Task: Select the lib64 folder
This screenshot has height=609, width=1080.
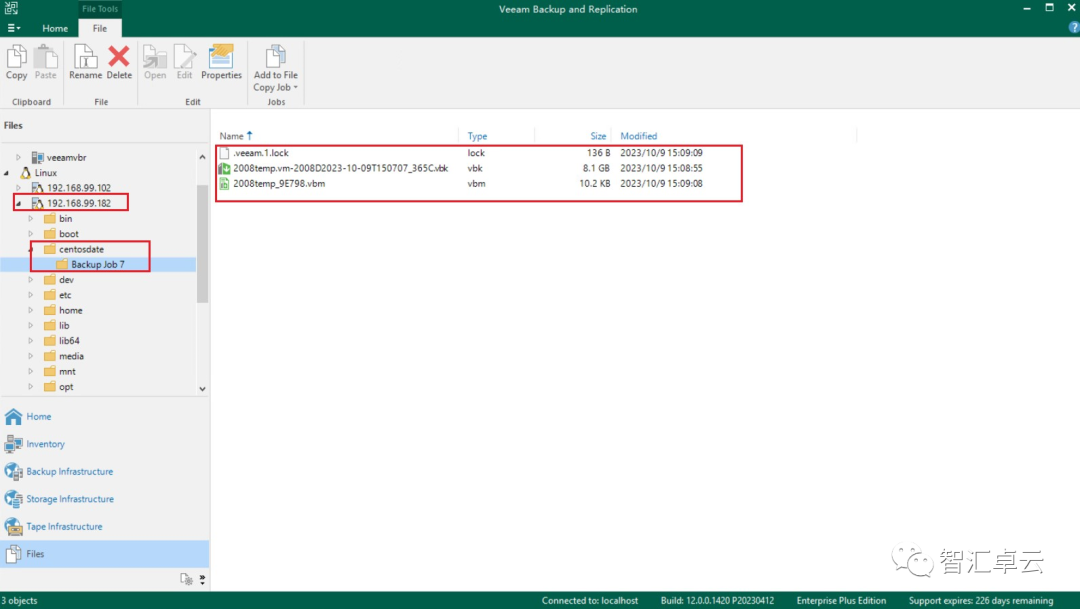Action: (x=69, y=341)
